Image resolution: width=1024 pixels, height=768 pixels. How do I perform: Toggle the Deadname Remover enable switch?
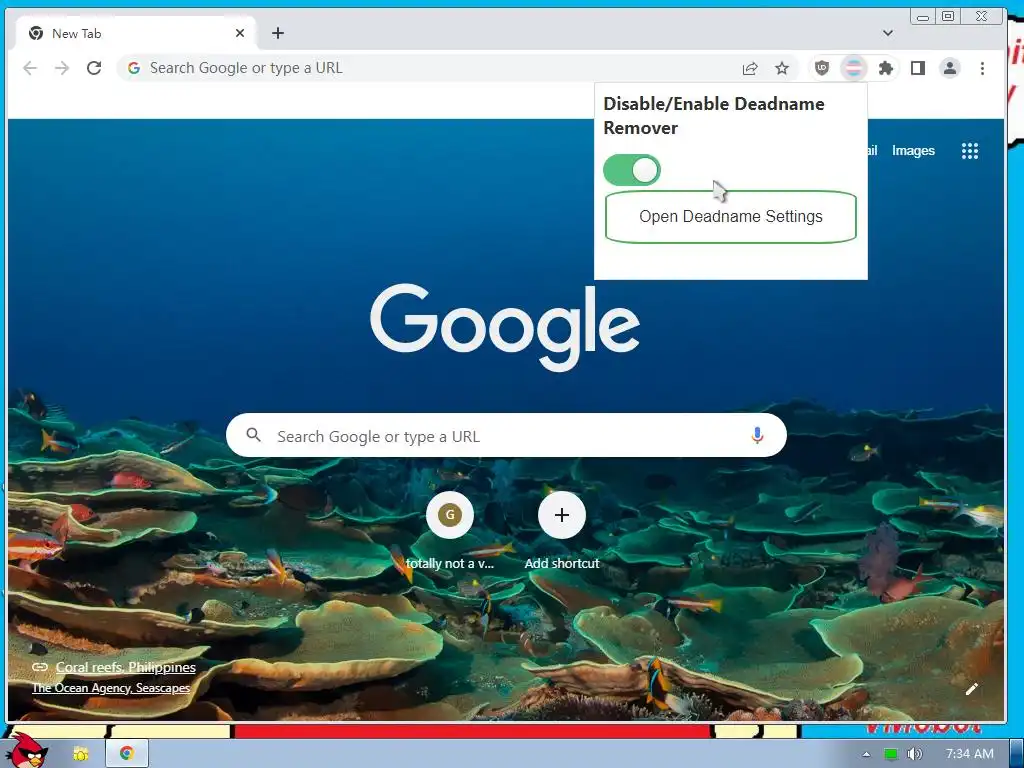(x=632, y=170)
